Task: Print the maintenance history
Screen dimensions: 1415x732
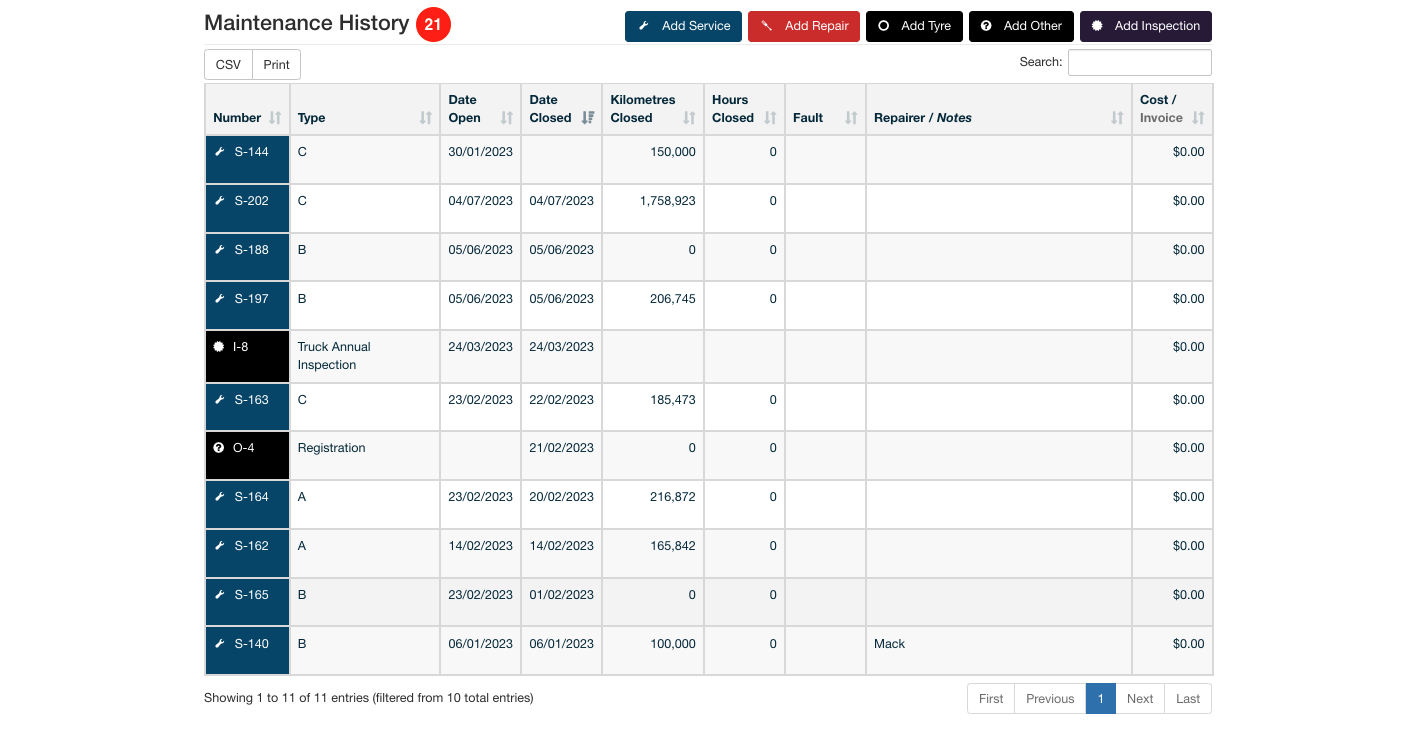Action: (276, 64)
